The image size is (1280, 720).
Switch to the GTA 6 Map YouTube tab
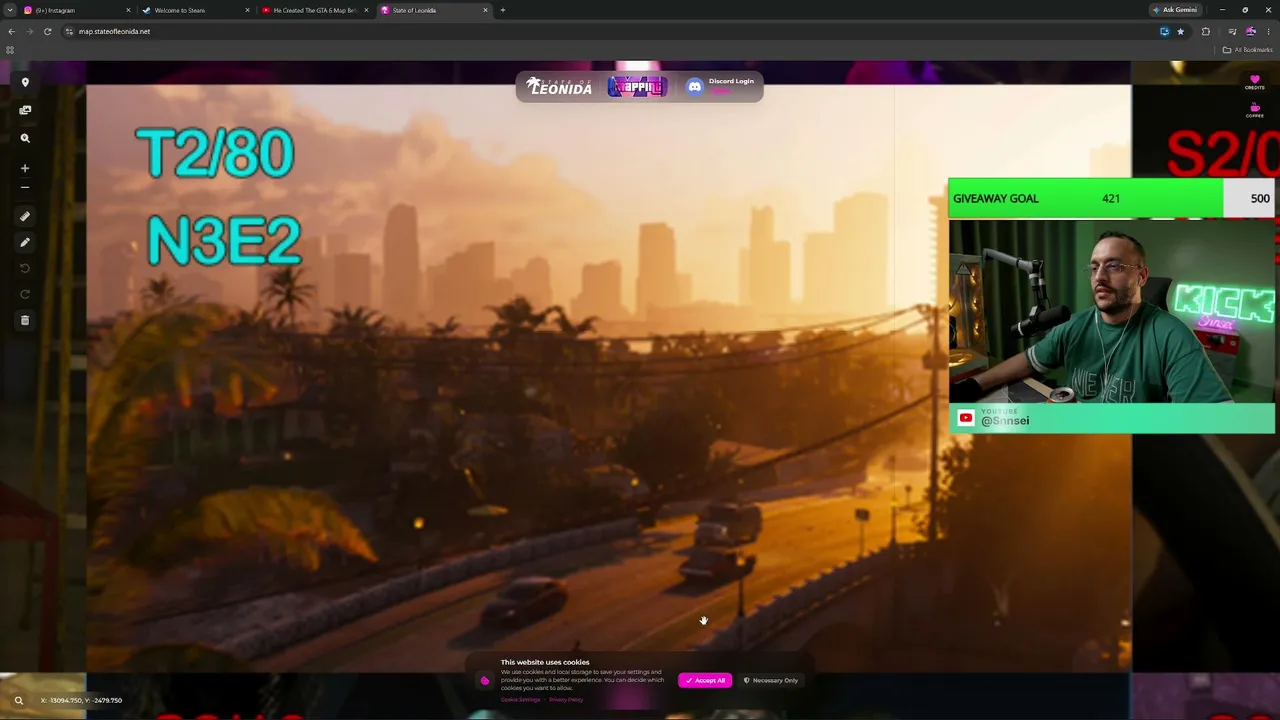click(316, 10)
